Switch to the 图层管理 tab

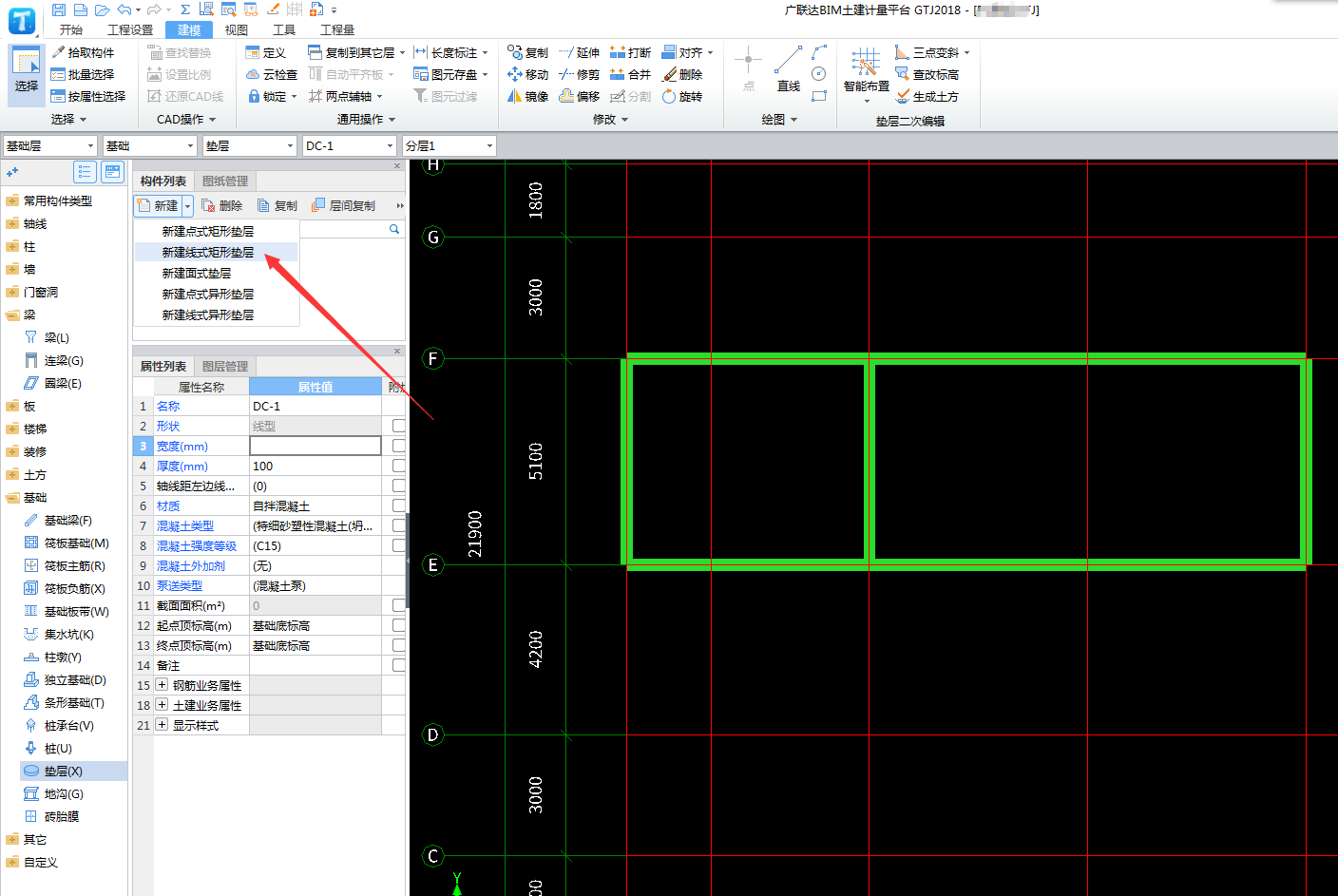click(225, 366)
